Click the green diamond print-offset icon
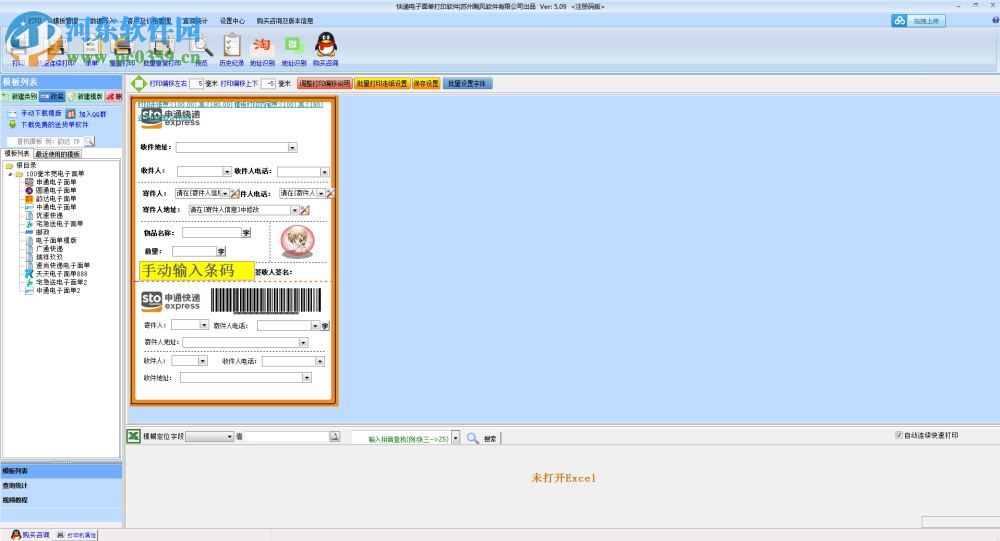 (138, 84)
